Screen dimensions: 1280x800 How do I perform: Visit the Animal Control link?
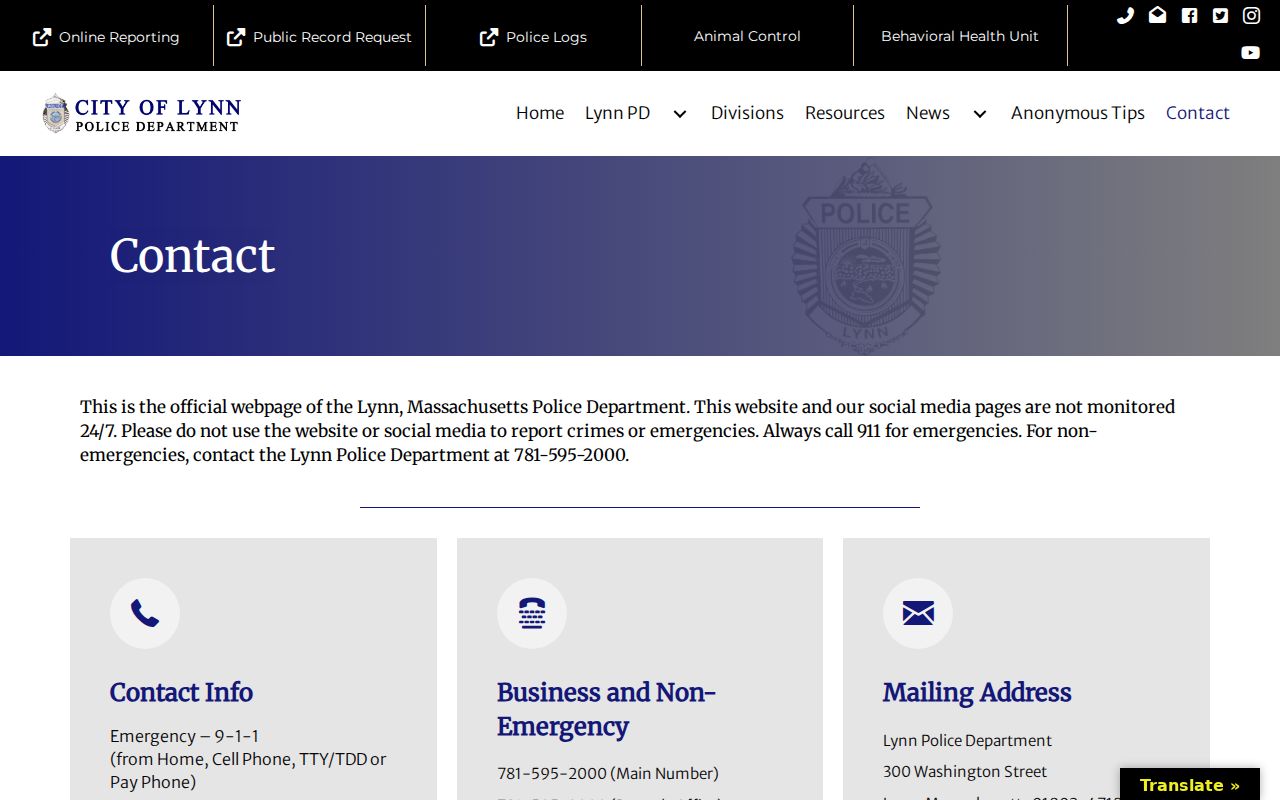point(747,36)
